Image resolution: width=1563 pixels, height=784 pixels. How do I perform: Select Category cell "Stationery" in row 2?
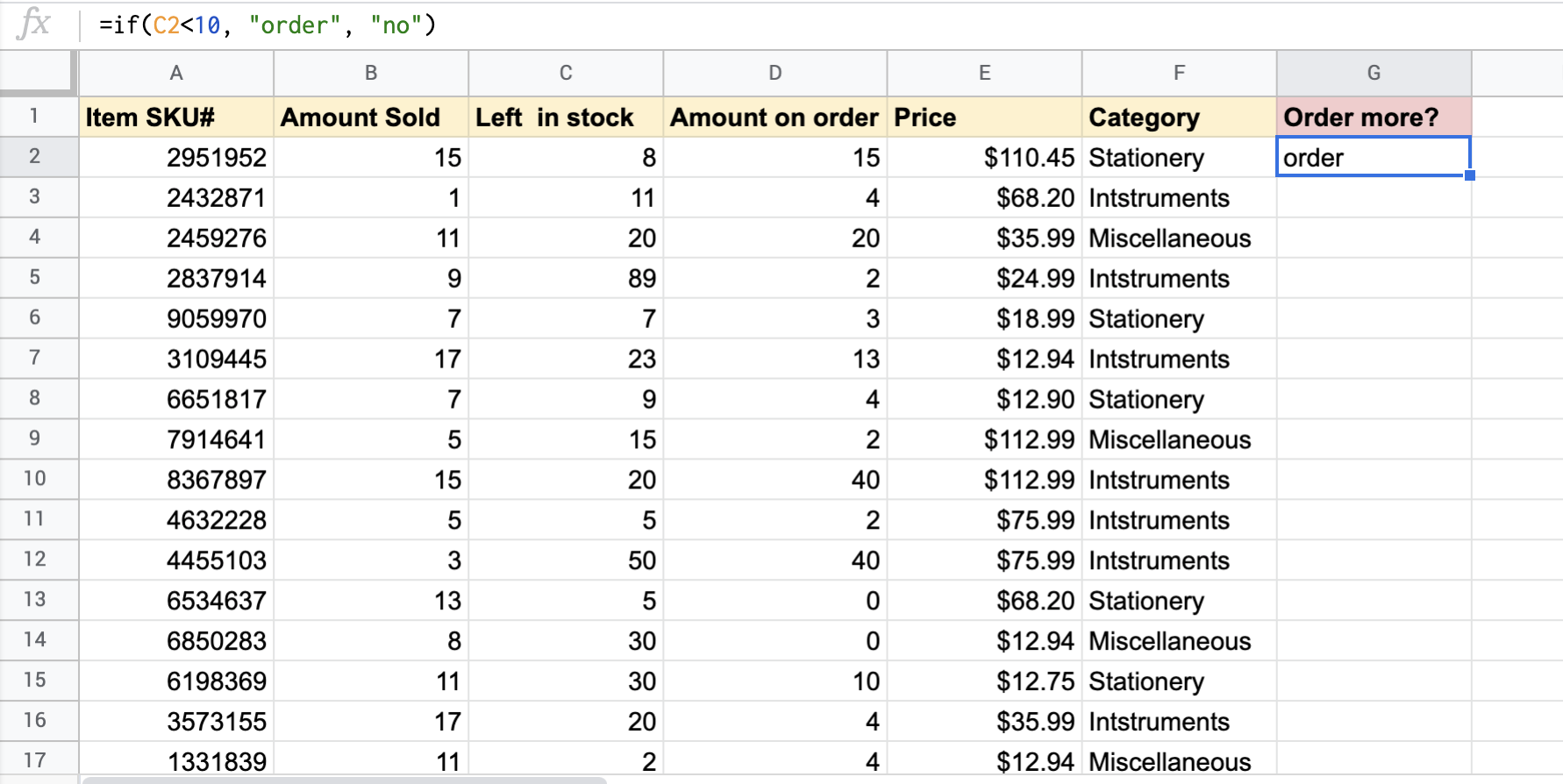1179,157
